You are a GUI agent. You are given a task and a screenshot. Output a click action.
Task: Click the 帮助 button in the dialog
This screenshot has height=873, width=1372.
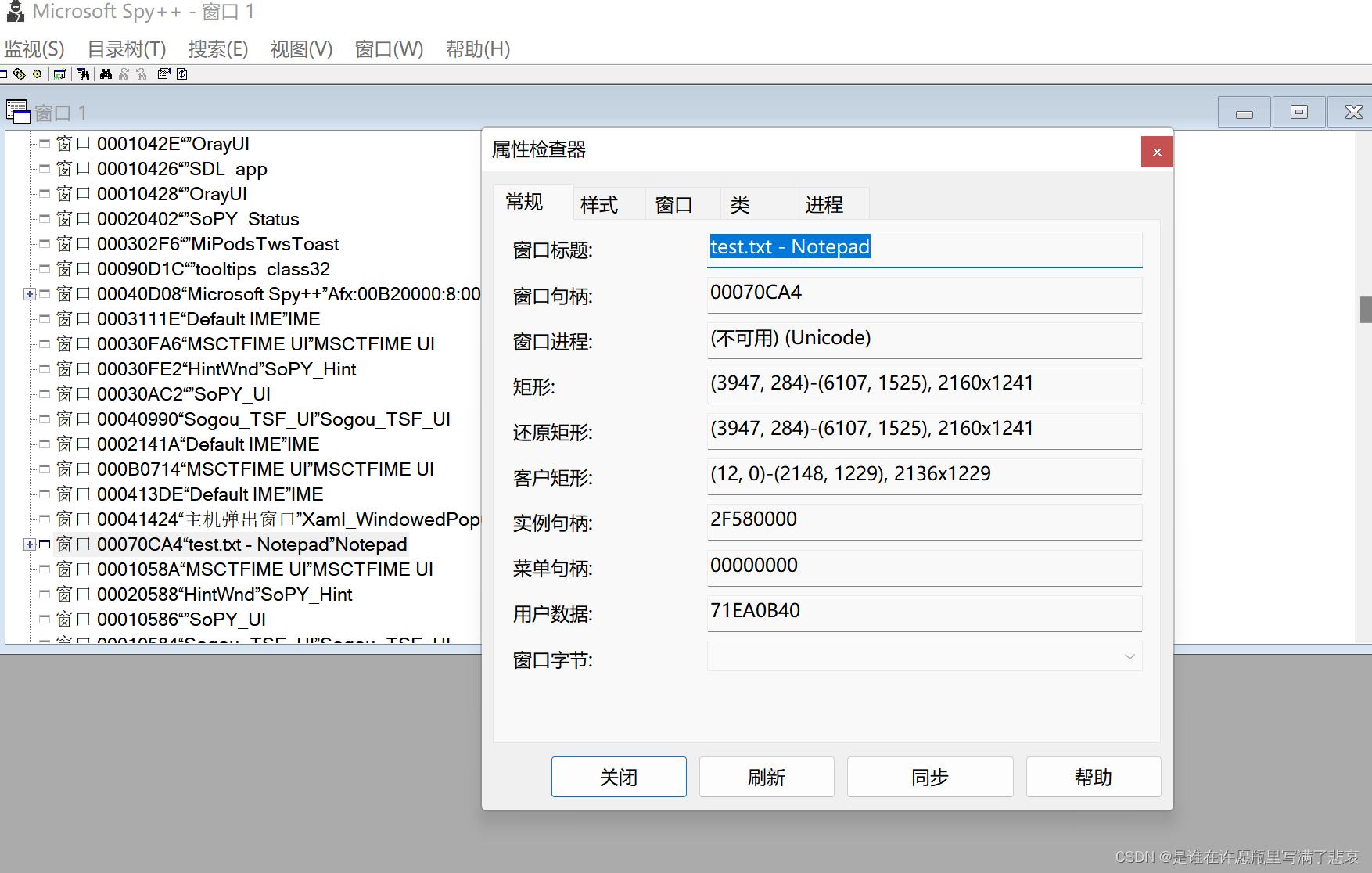[x=1094, y=777]
